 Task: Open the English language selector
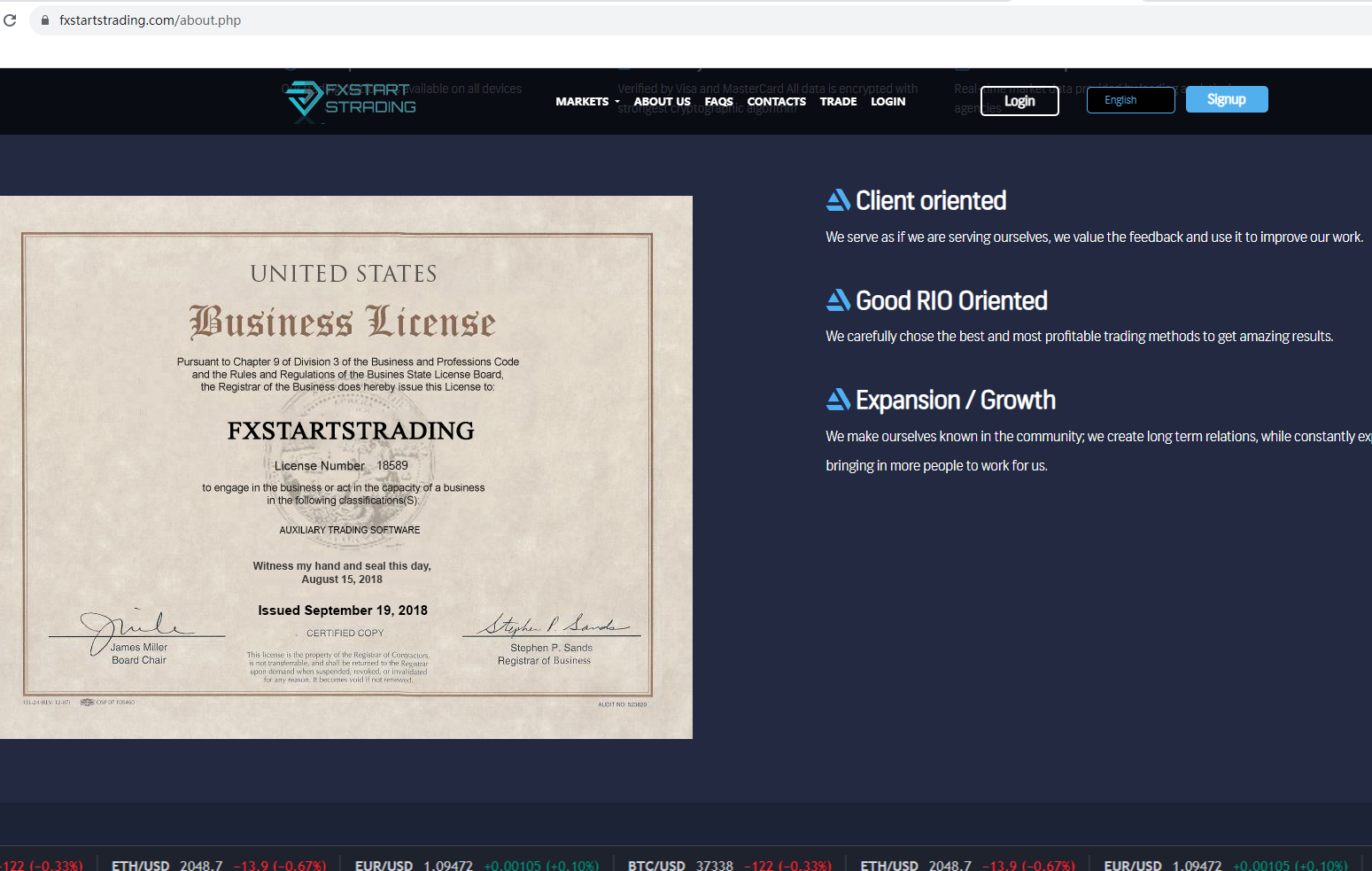click(x=1130, y=100)
